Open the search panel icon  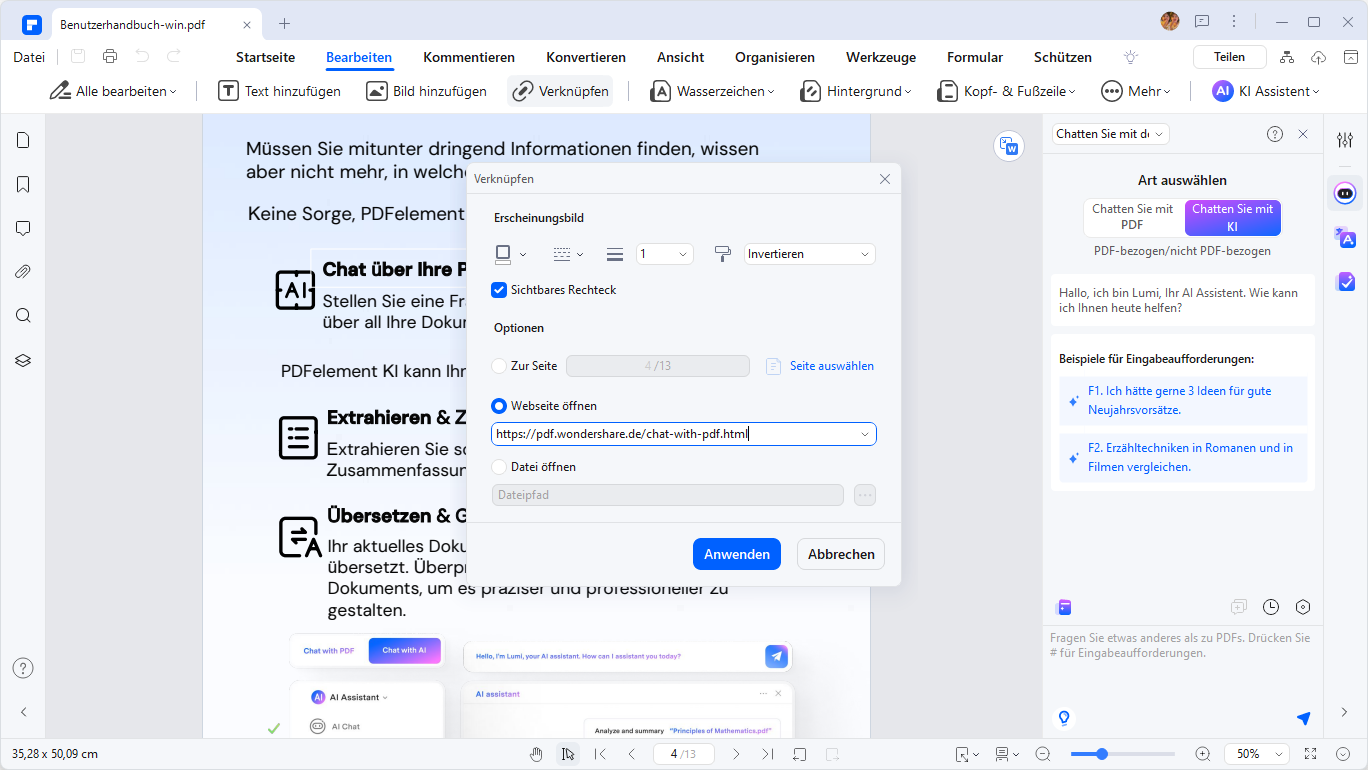pos(23,316)
